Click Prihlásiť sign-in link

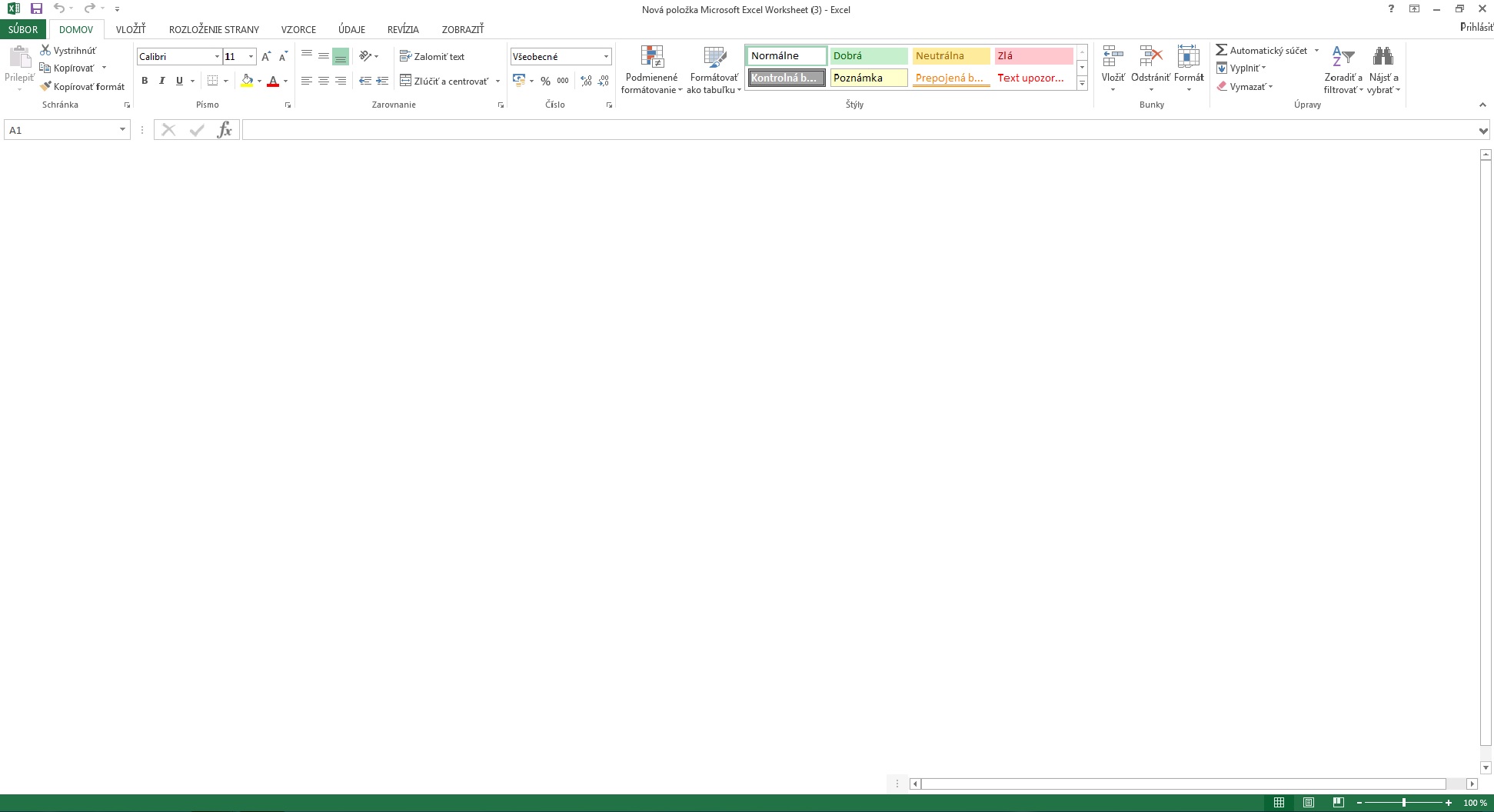[1476, 27]
